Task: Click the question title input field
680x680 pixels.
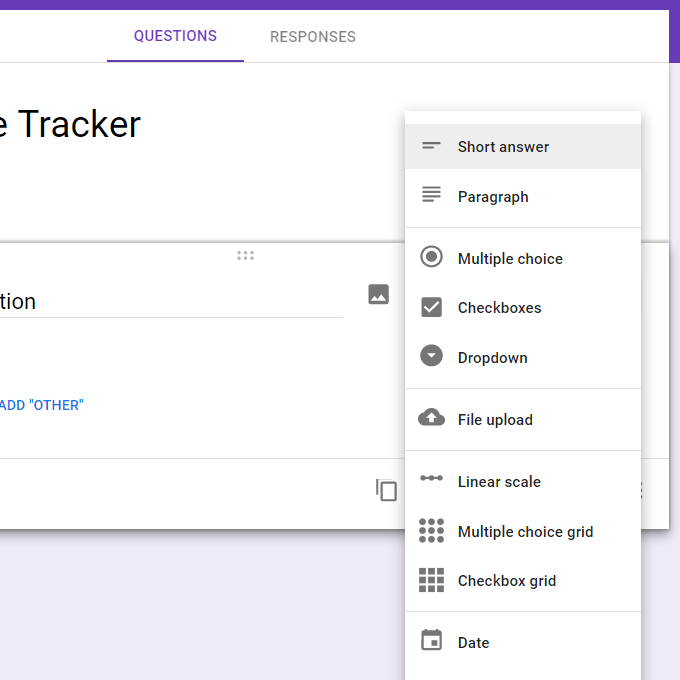Action: [x=170, y=301]
